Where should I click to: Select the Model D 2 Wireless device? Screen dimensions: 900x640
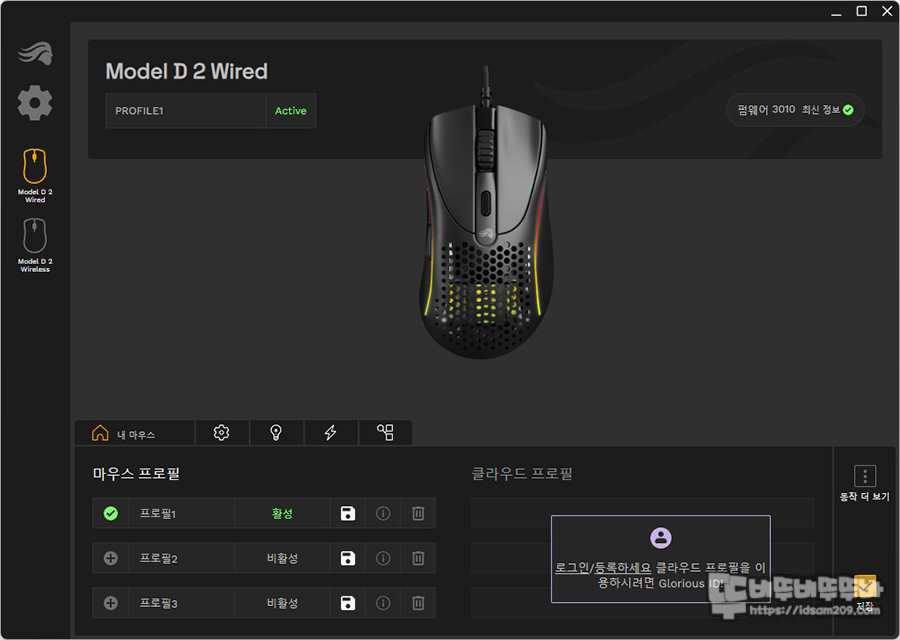(x=35, y=245)
